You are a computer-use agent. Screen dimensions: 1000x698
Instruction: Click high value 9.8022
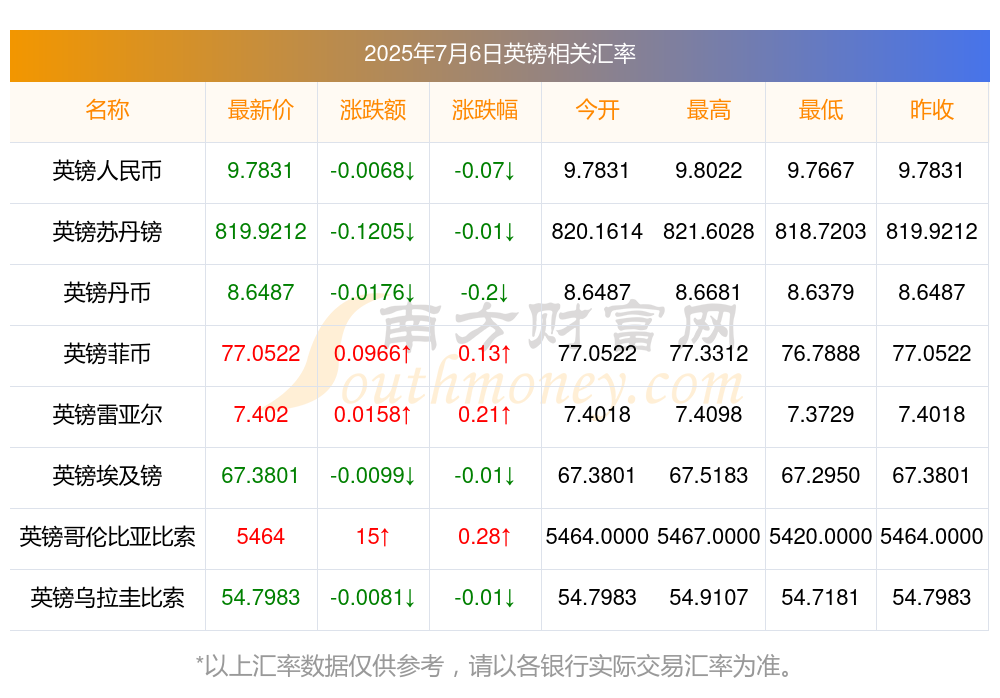tap(709, 170)
